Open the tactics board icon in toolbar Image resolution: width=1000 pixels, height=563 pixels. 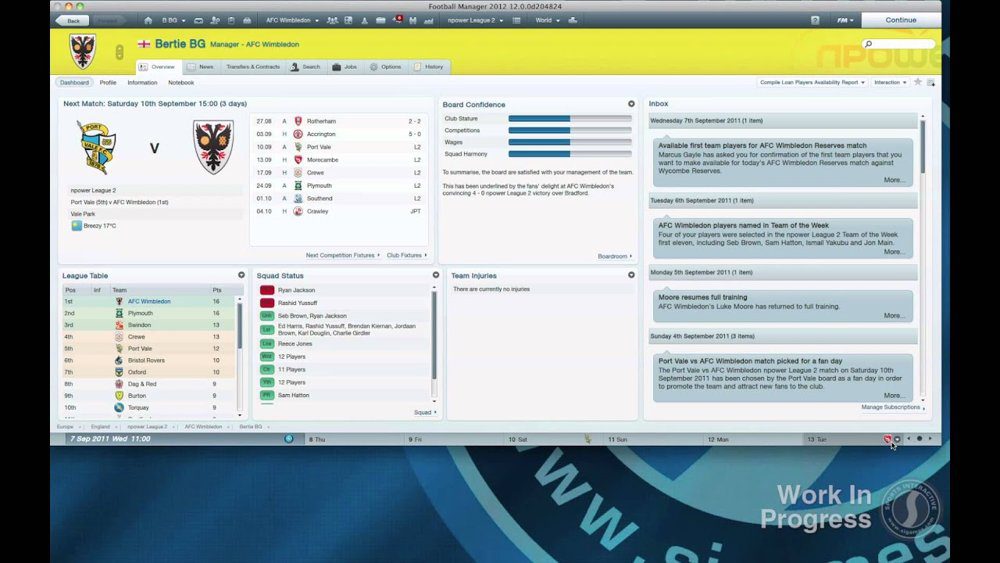click(x=348, y=20)
